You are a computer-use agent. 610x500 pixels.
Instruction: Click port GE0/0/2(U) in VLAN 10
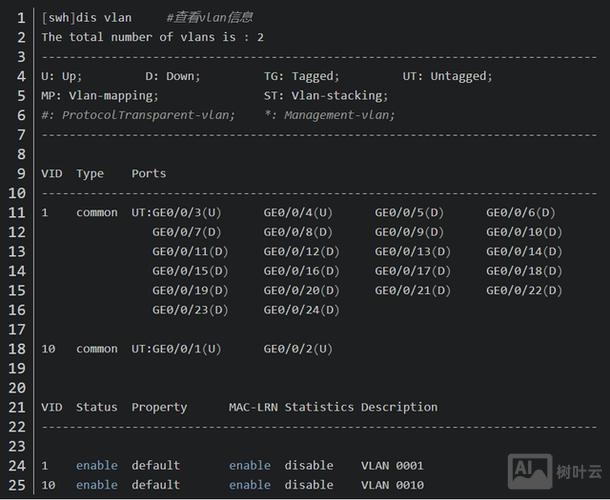click(x=298, y=349)
